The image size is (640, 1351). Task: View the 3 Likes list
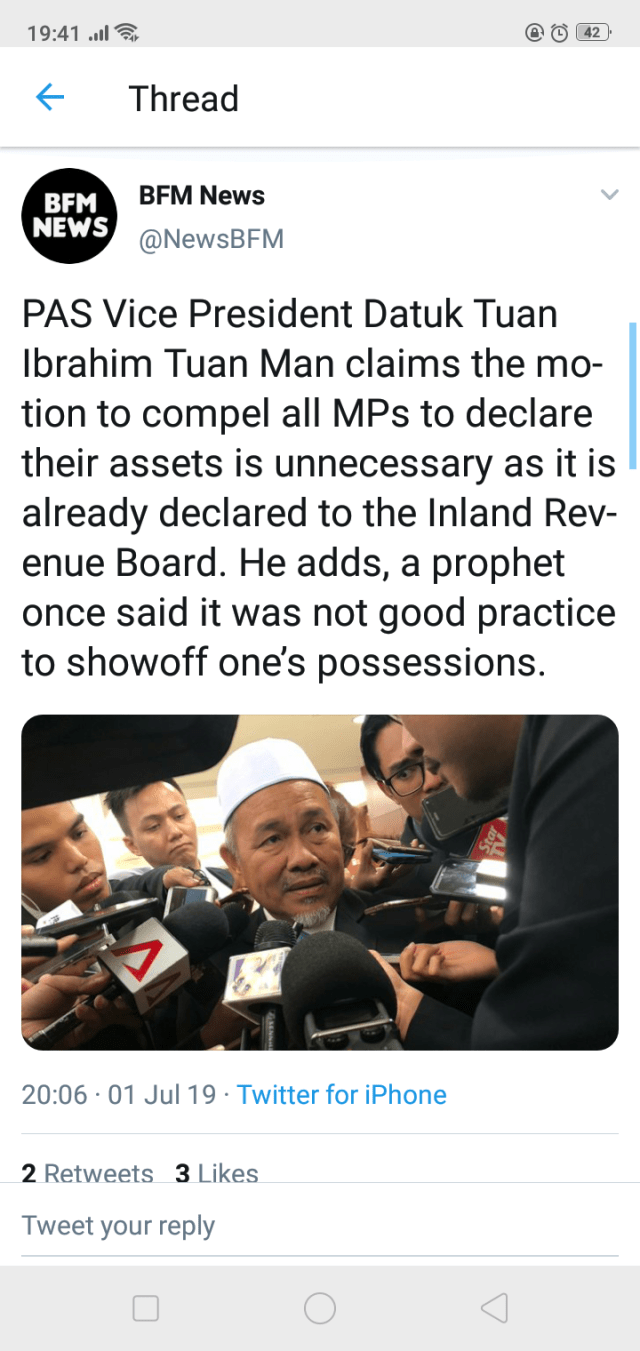click(217, 1172)
